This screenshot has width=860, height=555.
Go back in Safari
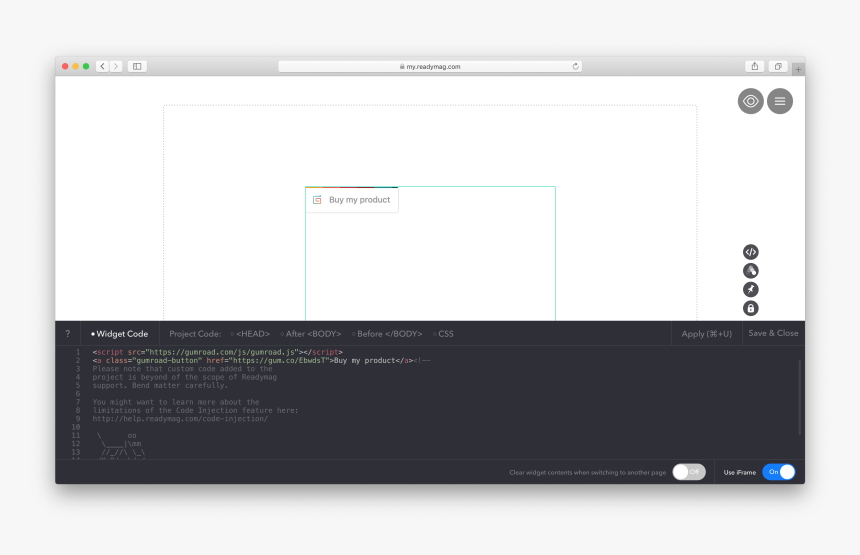(x=102, y=66)
